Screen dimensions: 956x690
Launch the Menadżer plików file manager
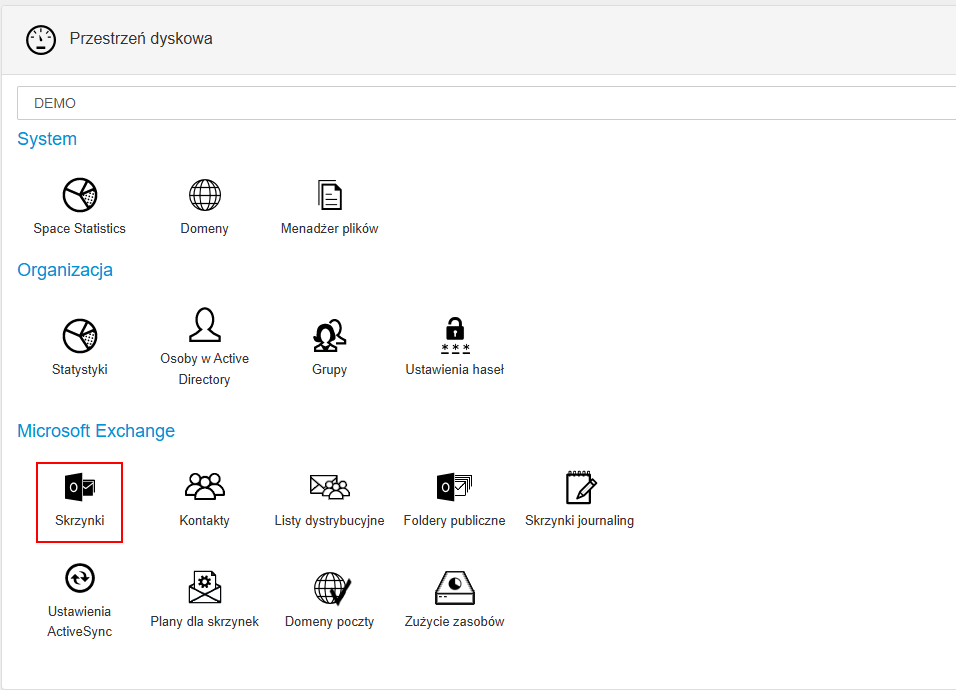point(330,195)
